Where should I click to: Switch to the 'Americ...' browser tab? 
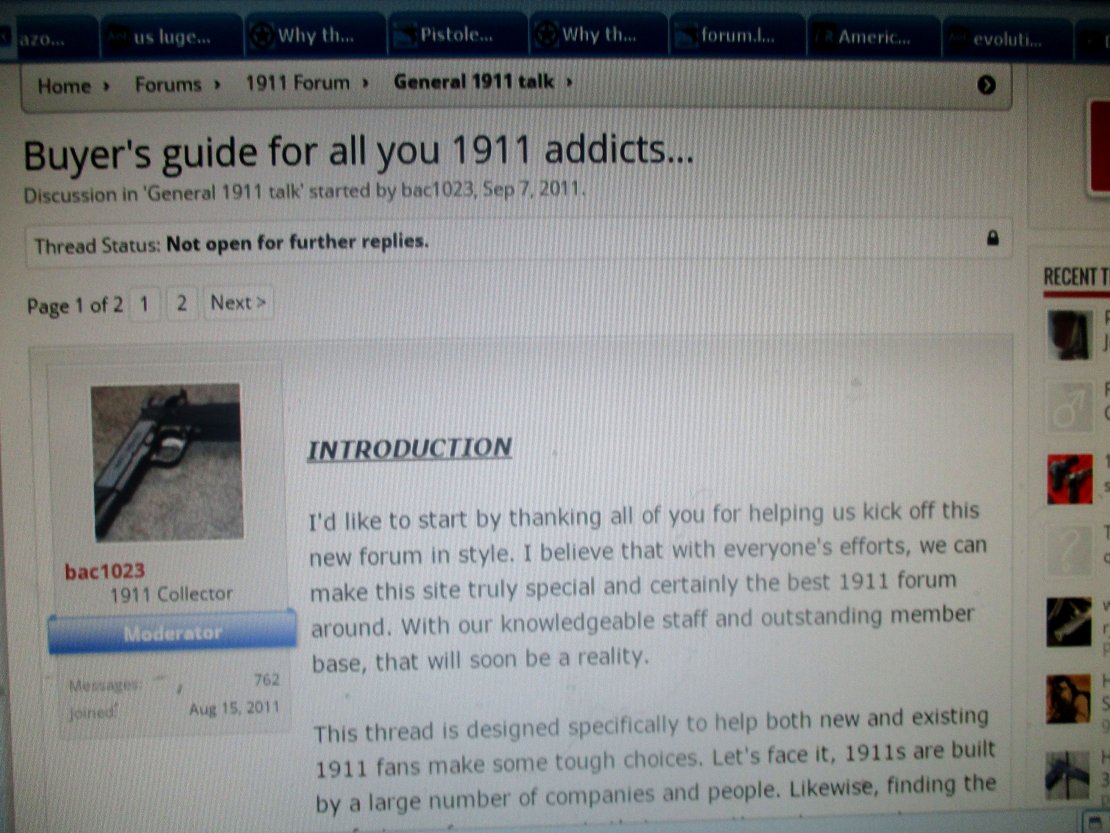pyautogui.click(x=874, y=37)
